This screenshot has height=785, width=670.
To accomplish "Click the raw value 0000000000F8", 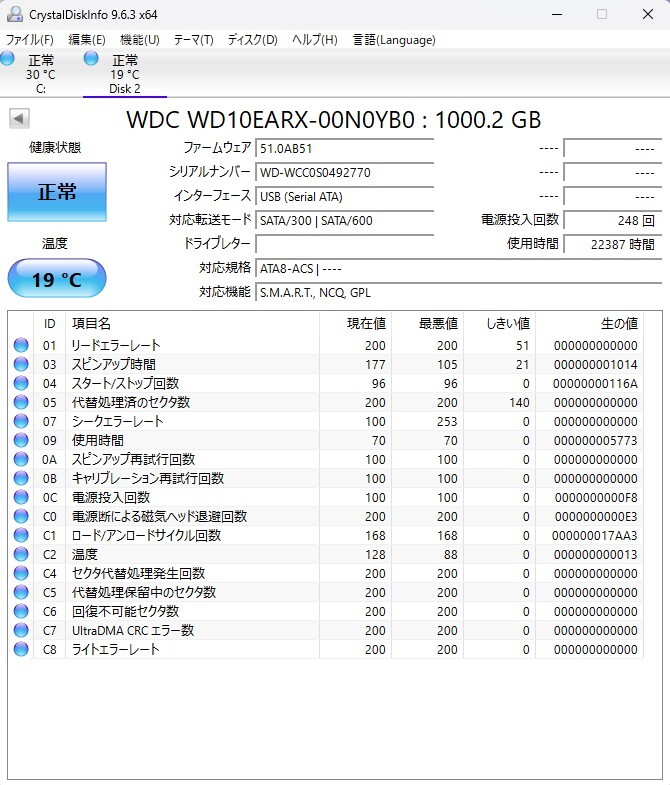I will point(596,498).
